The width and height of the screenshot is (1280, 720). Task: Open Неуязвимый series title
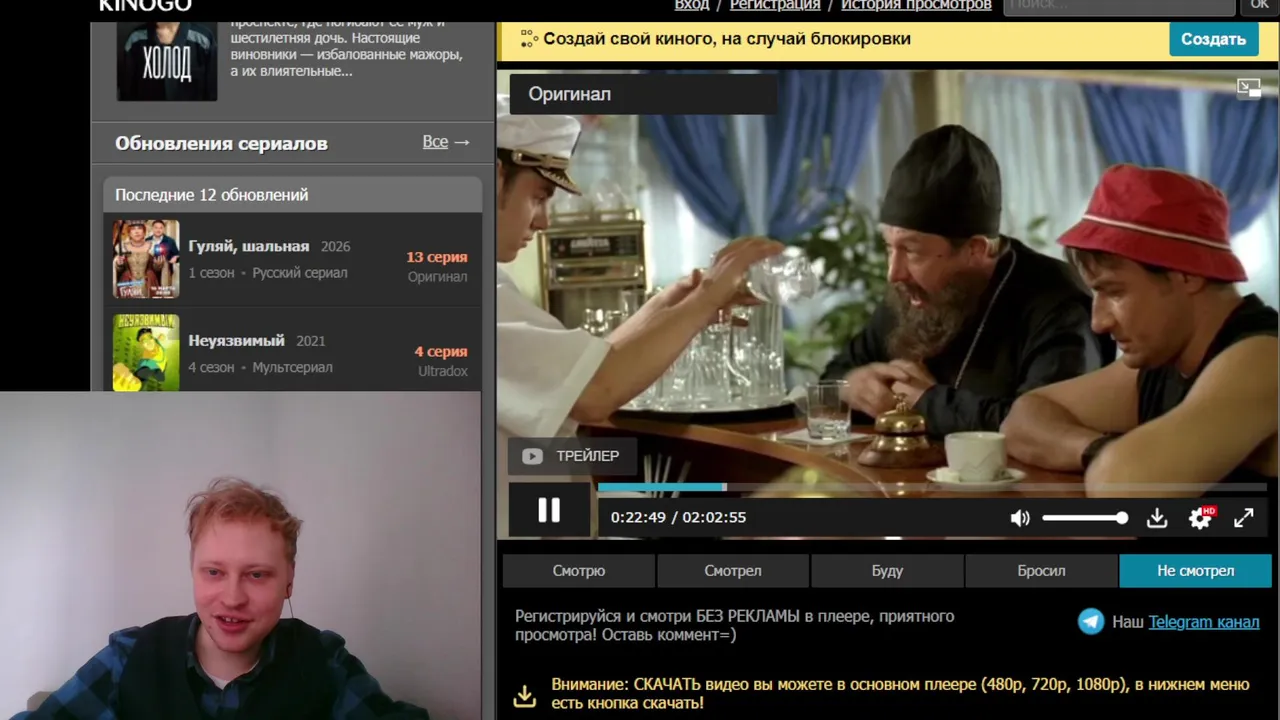pos(237,340)
